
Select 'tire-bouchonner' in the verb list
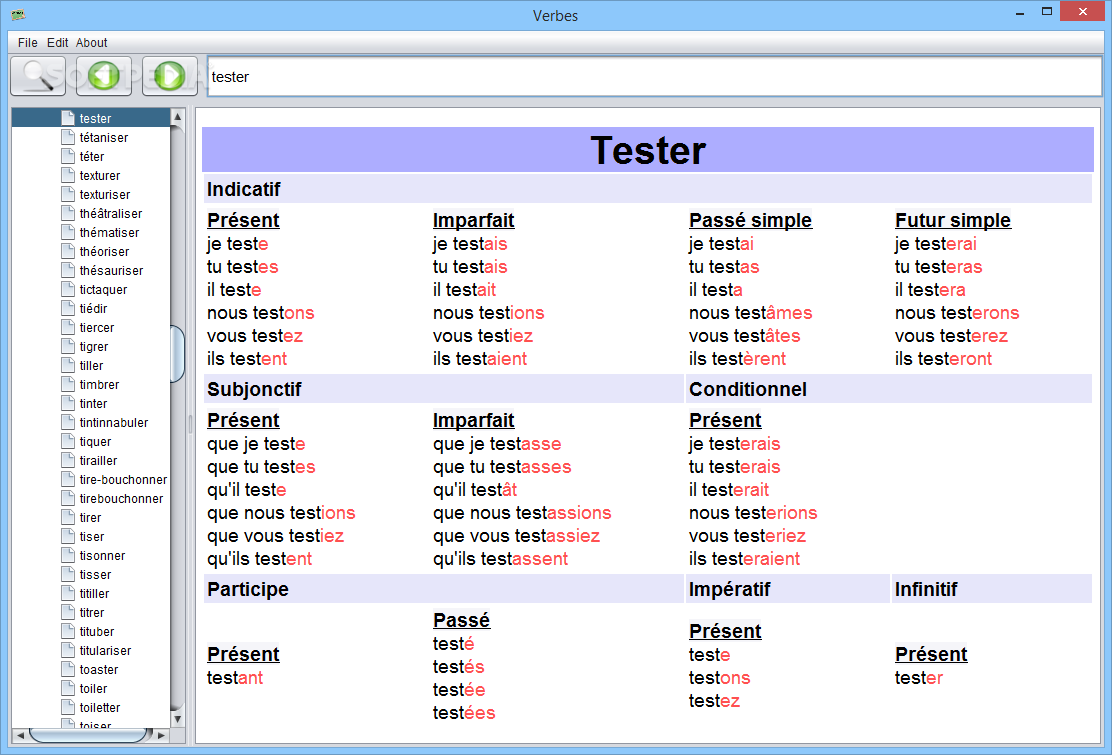tap(123, 480)
